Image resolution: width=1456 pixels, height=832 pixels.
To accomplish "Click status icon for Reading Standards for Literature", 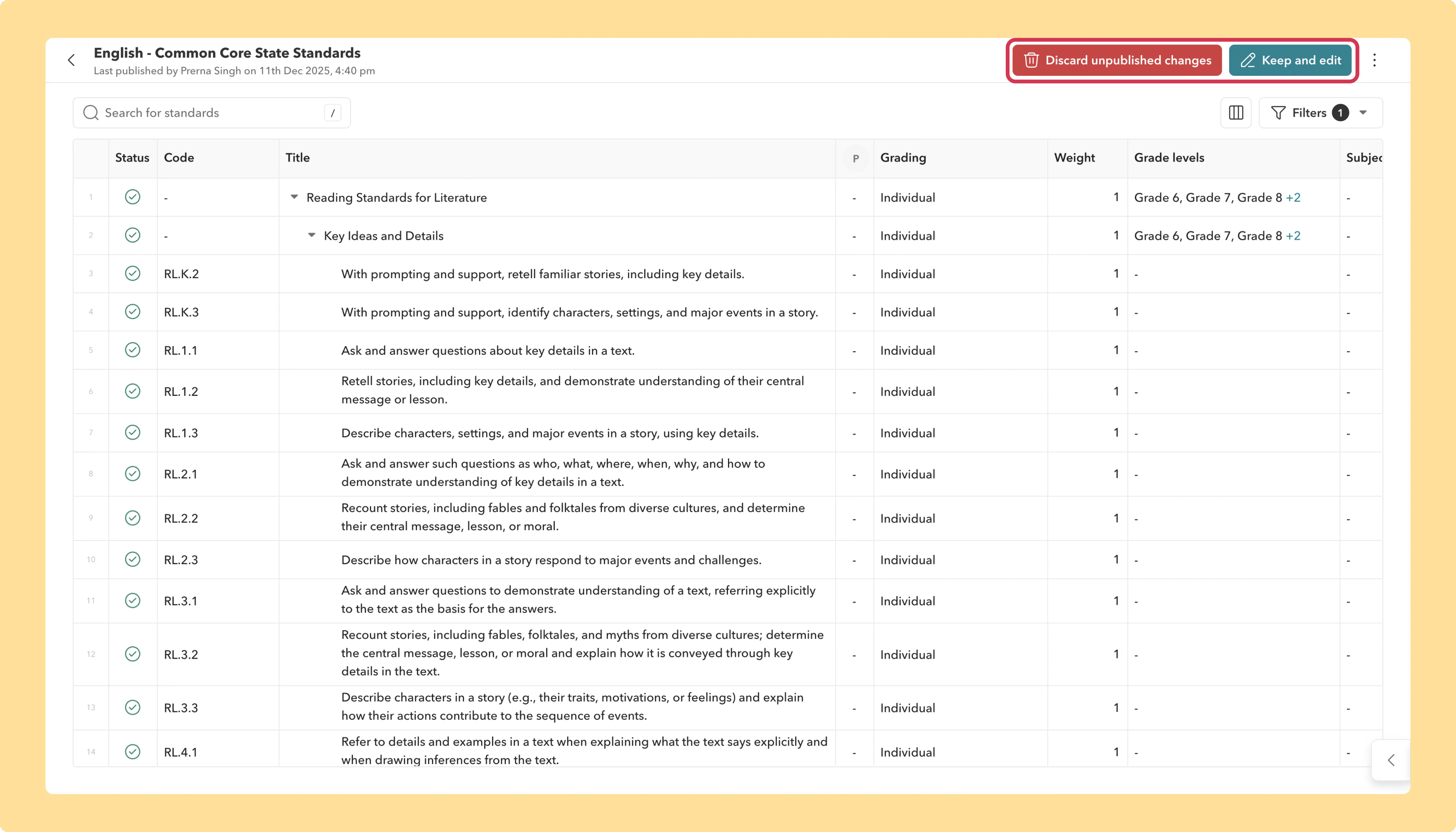I will pos(132,197).
